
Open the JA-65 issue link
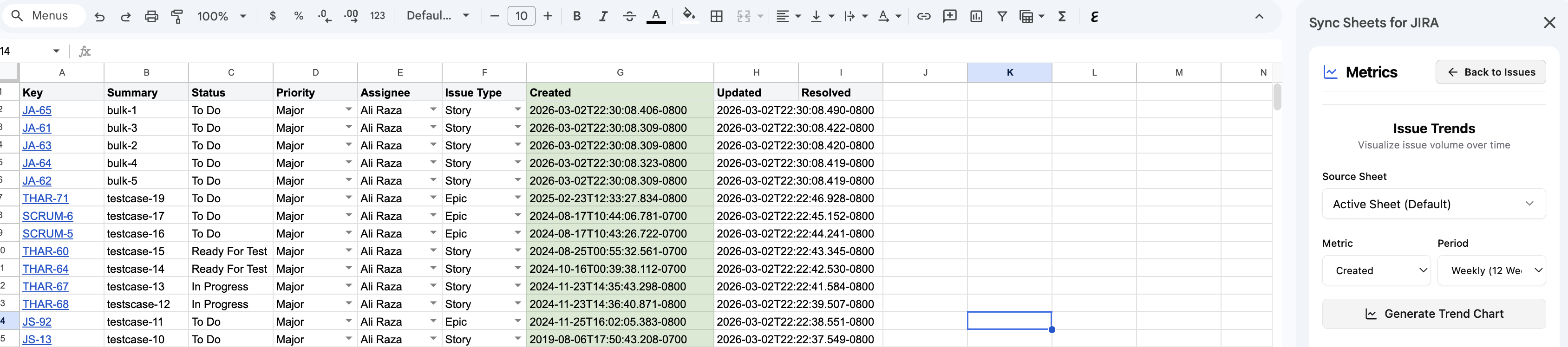(x=37, y=110)
